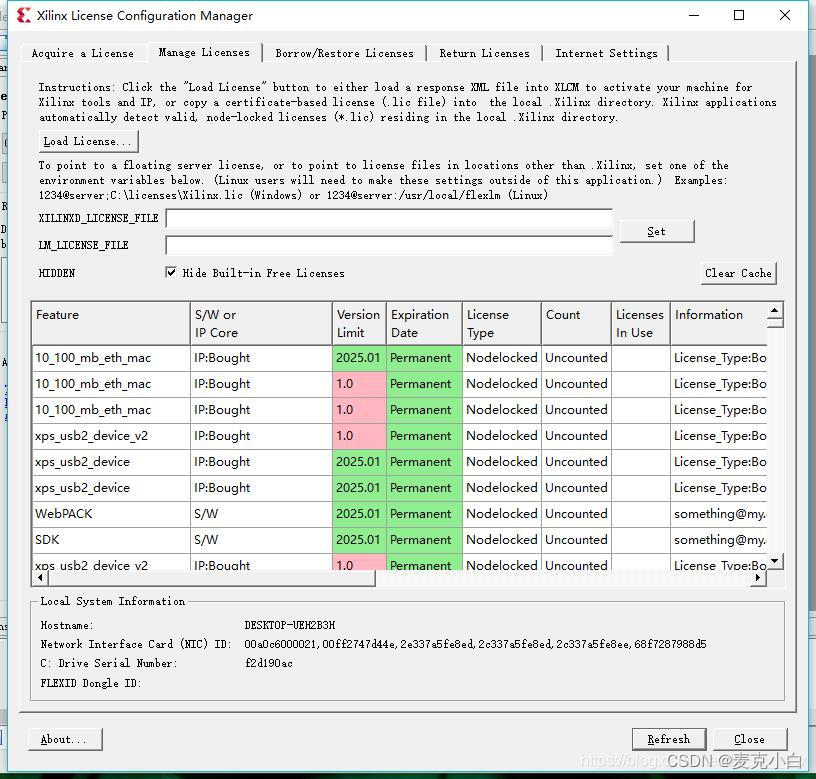The image size is (816, 779).
Task: Click the vertical scrollbar up arrow
Action: point(774,312)
